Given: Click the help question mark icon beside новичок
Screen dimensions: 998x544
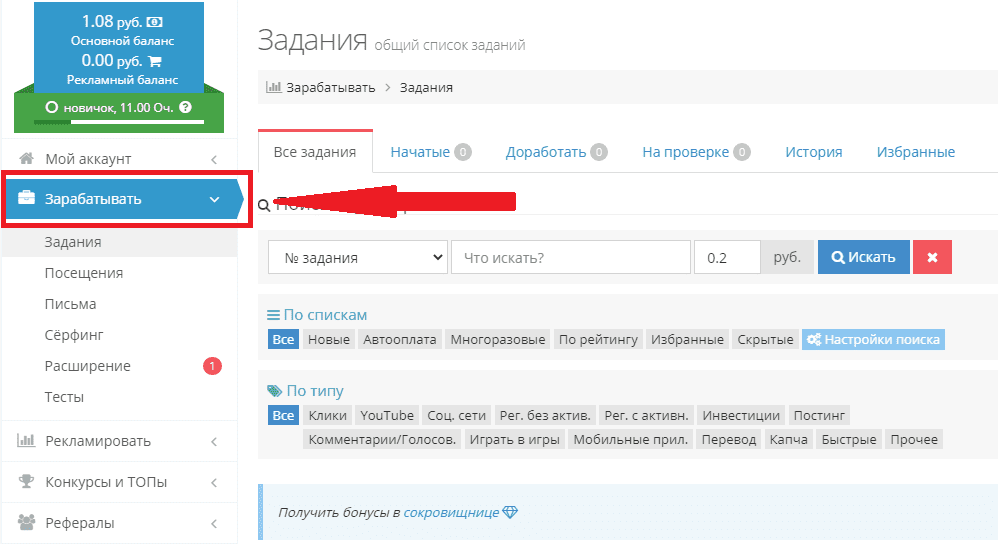Looking at the screenshot, I should [x=185, y=107].
